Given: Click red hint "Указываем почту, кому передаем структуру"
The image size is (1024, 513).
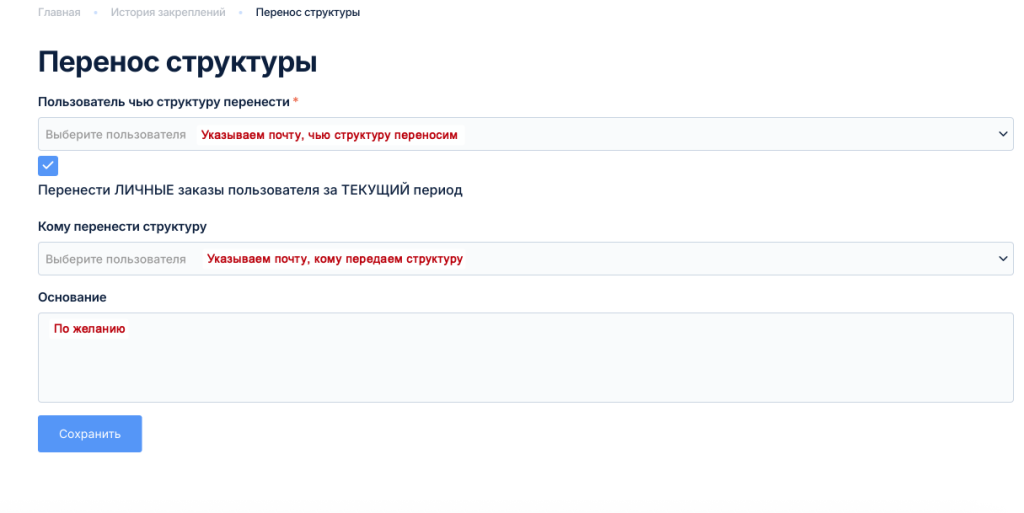Looking at the screenshot, I should [x=334, y=259].
